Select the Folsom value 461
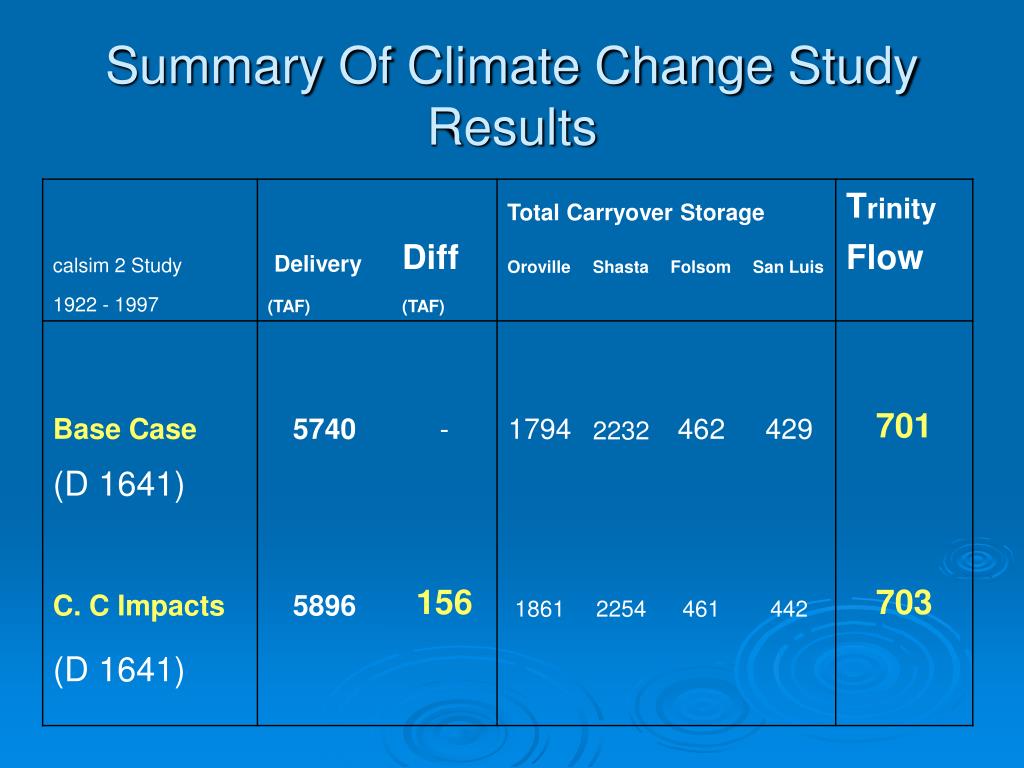This screenshot has width=1024, height=768. pos(700,609)
